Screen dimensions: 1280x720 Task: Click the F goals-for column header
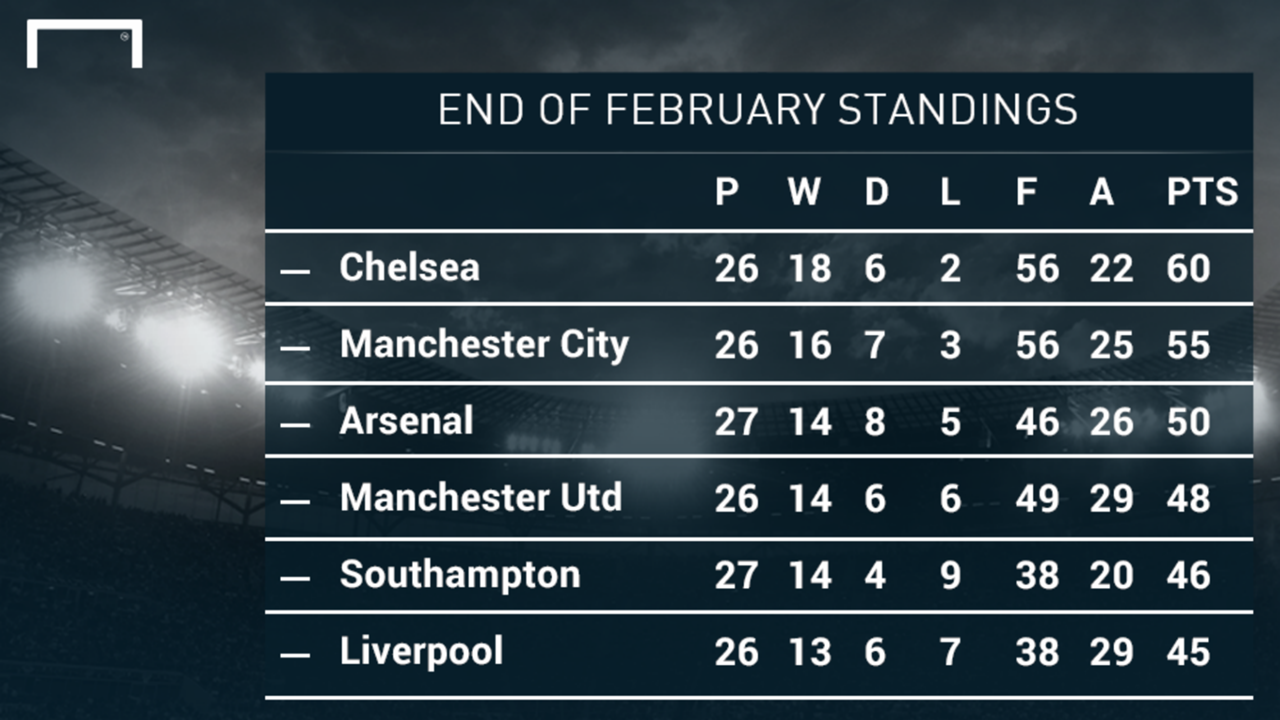click(x=1026, y=192)
